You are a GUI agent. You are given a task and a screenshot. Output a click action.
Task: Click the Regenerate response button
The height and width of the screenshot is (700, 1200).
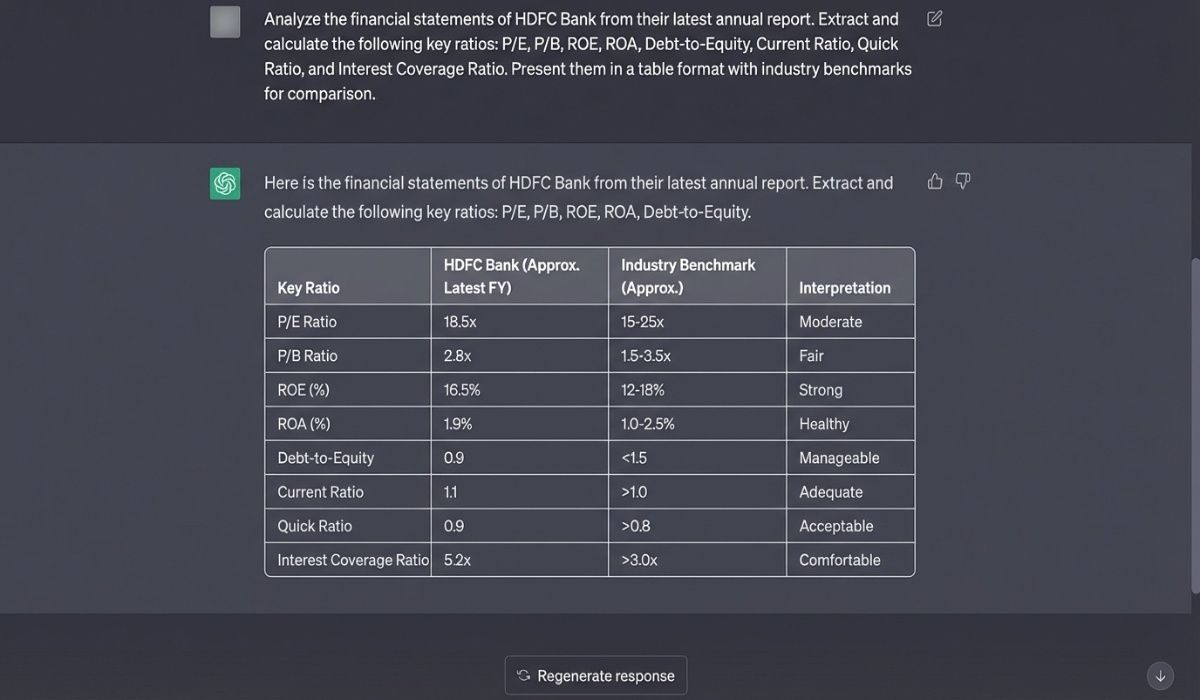(595, 675)
